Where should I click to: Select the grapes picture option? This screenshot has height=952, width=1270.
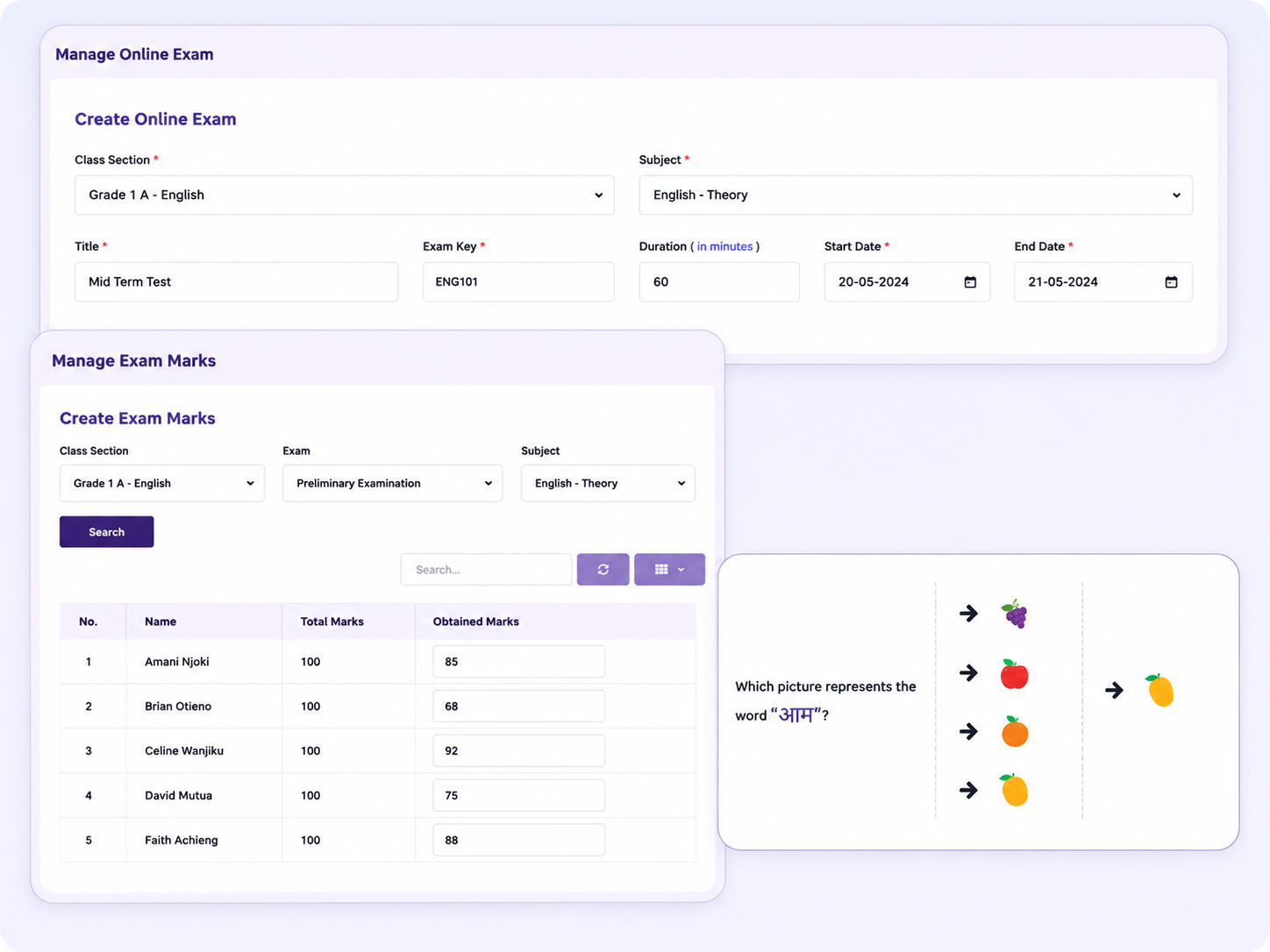tap(1015, 614)
